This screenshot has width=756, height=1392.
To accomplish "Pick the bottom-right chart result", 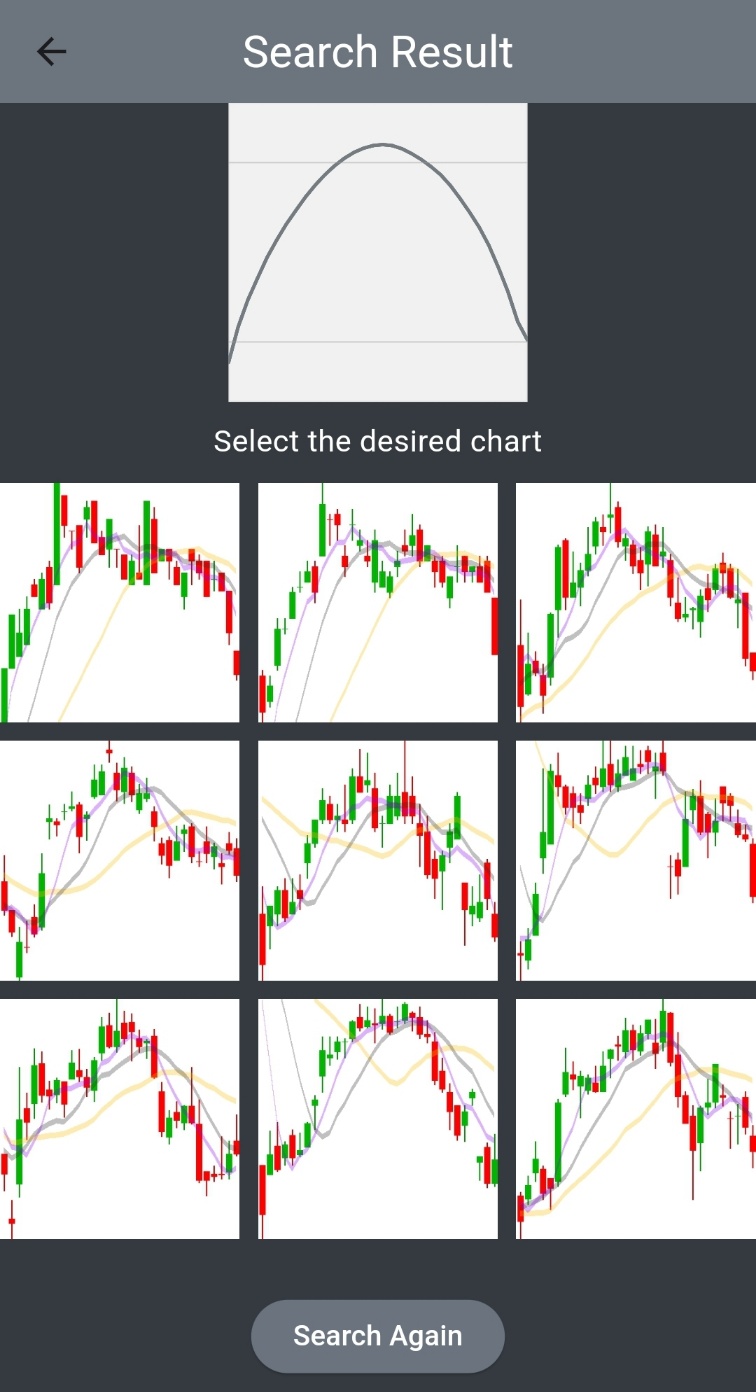I will pos(636,1119).
